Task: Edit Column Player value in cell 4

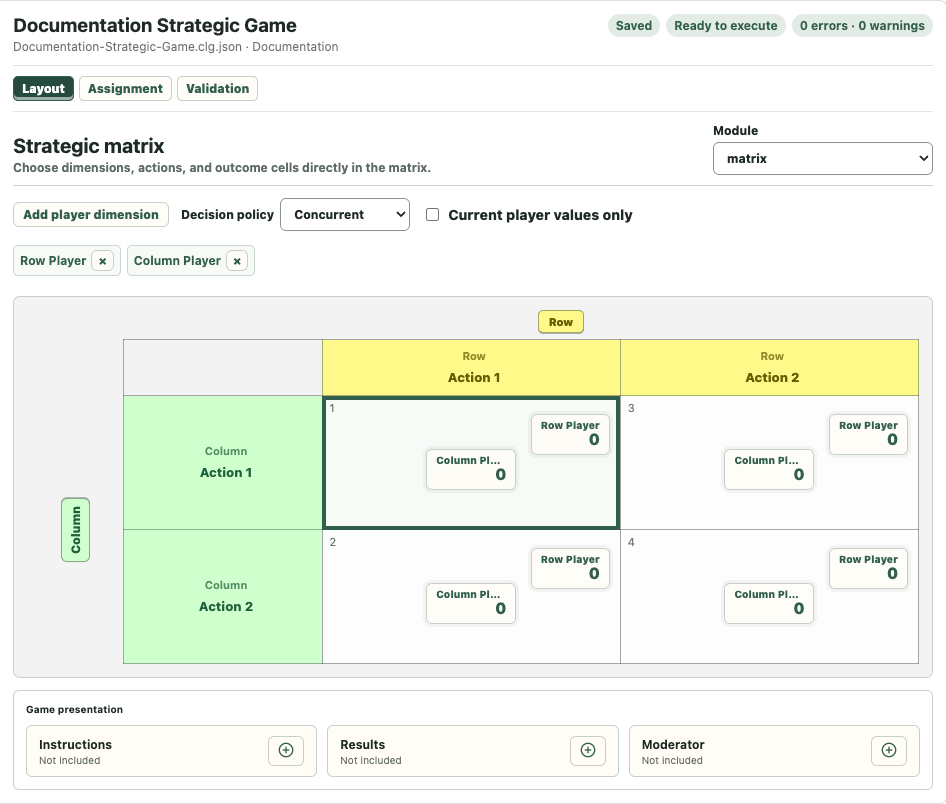Action: tap(769, 603)
